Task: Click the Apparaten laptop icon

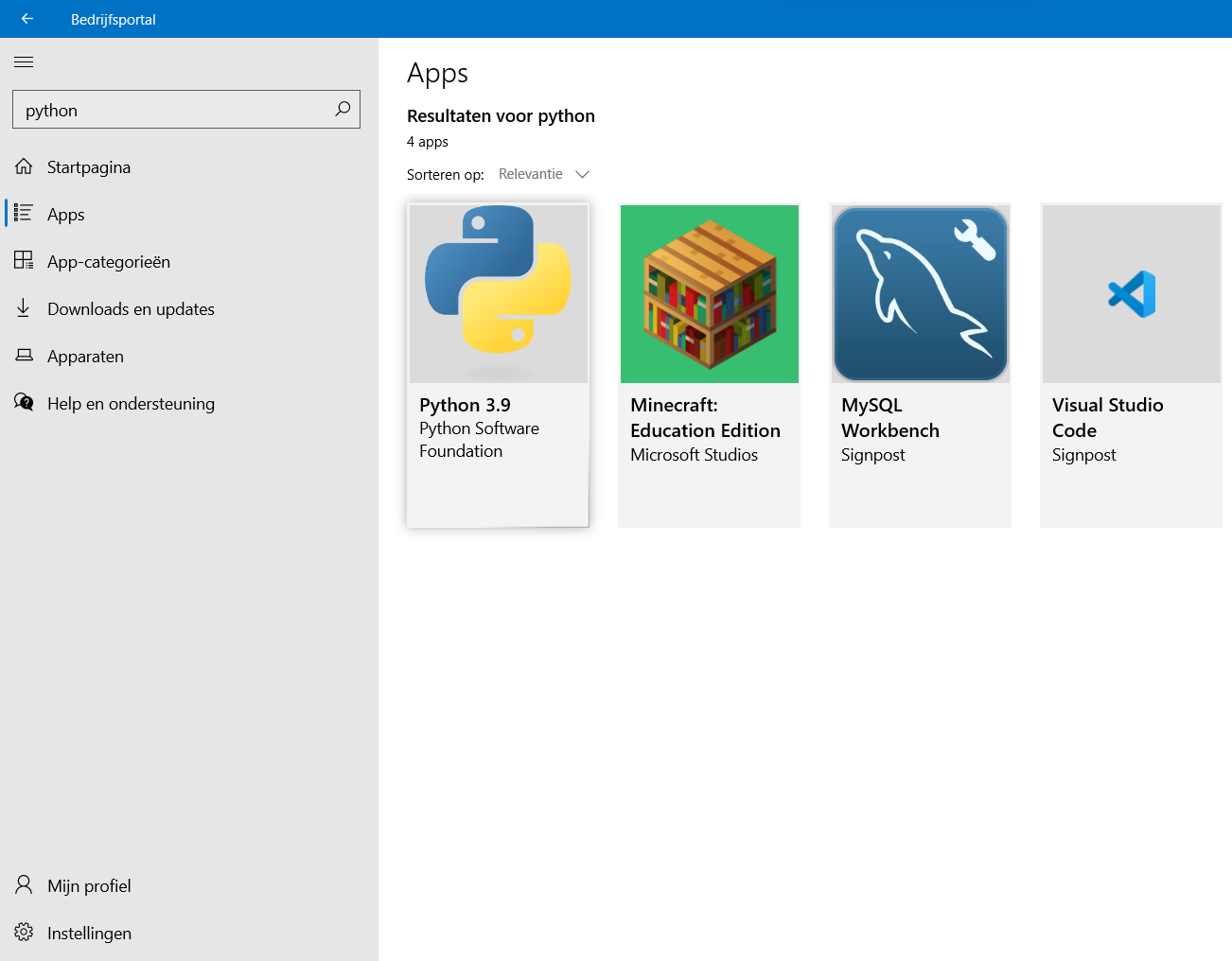Action: click(24, 355)
